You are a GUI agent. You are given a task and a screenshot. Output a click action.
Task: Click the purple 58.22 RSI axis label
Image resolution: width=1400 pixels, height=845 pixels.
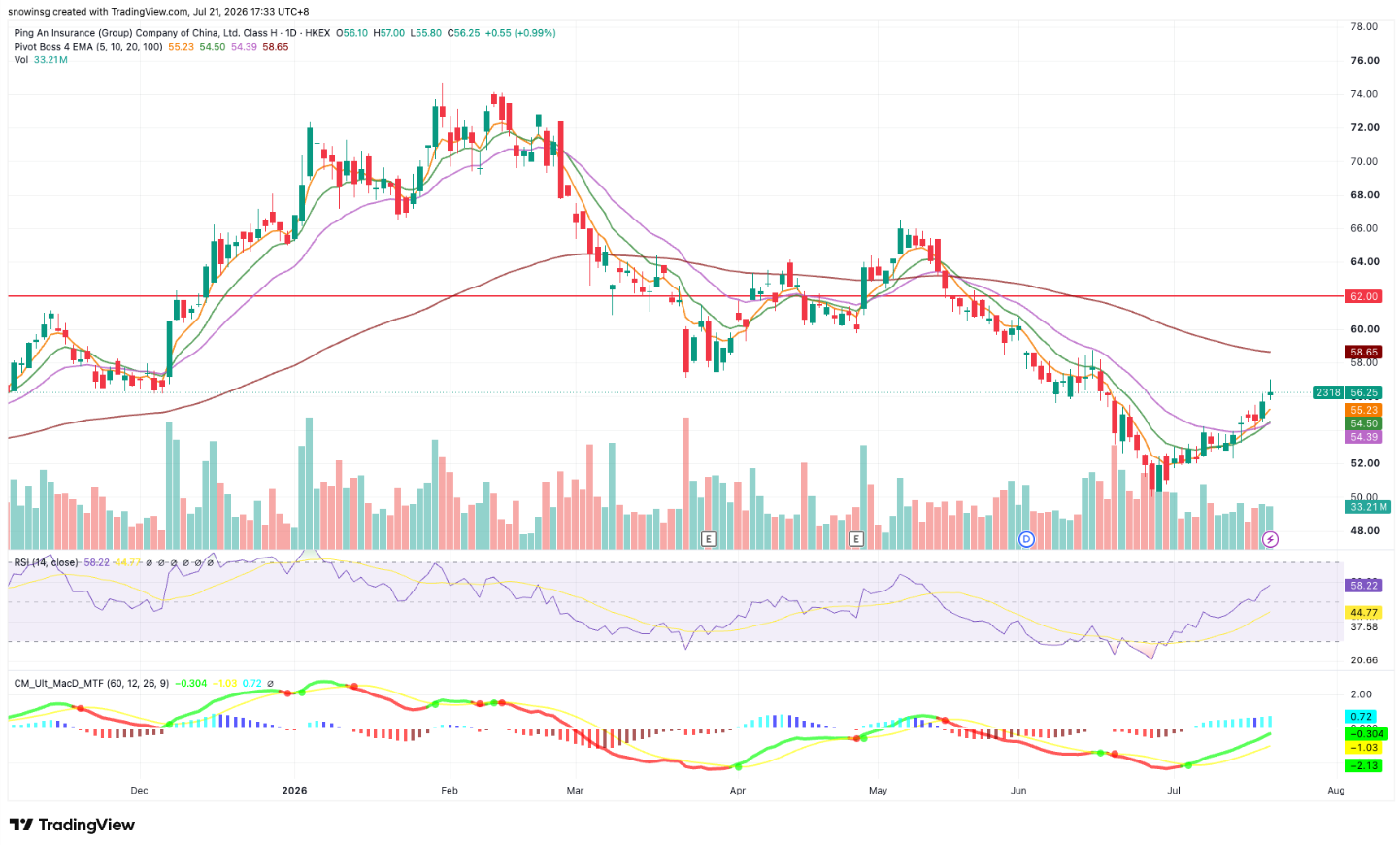pyautogui.click(x=1363, y=585)
